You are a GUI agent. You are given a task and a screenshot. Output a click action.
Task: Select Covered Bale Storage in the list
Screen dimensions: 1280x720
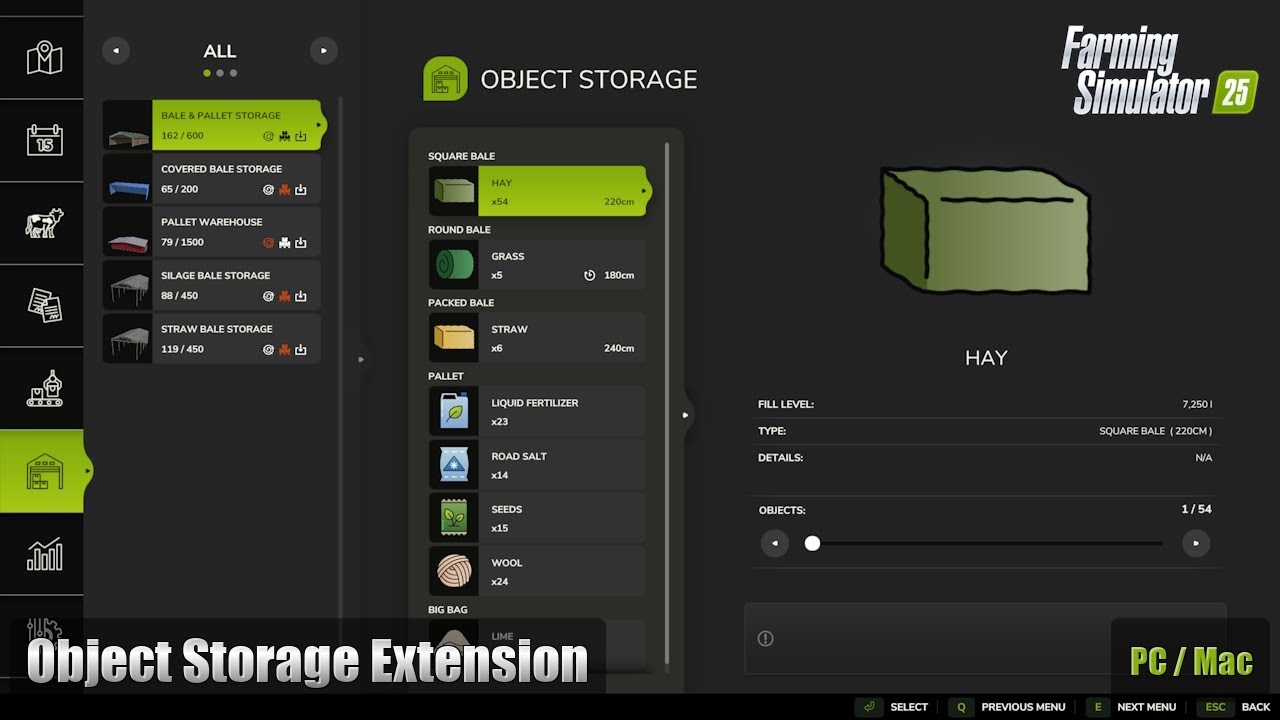(x=212, y=179)
